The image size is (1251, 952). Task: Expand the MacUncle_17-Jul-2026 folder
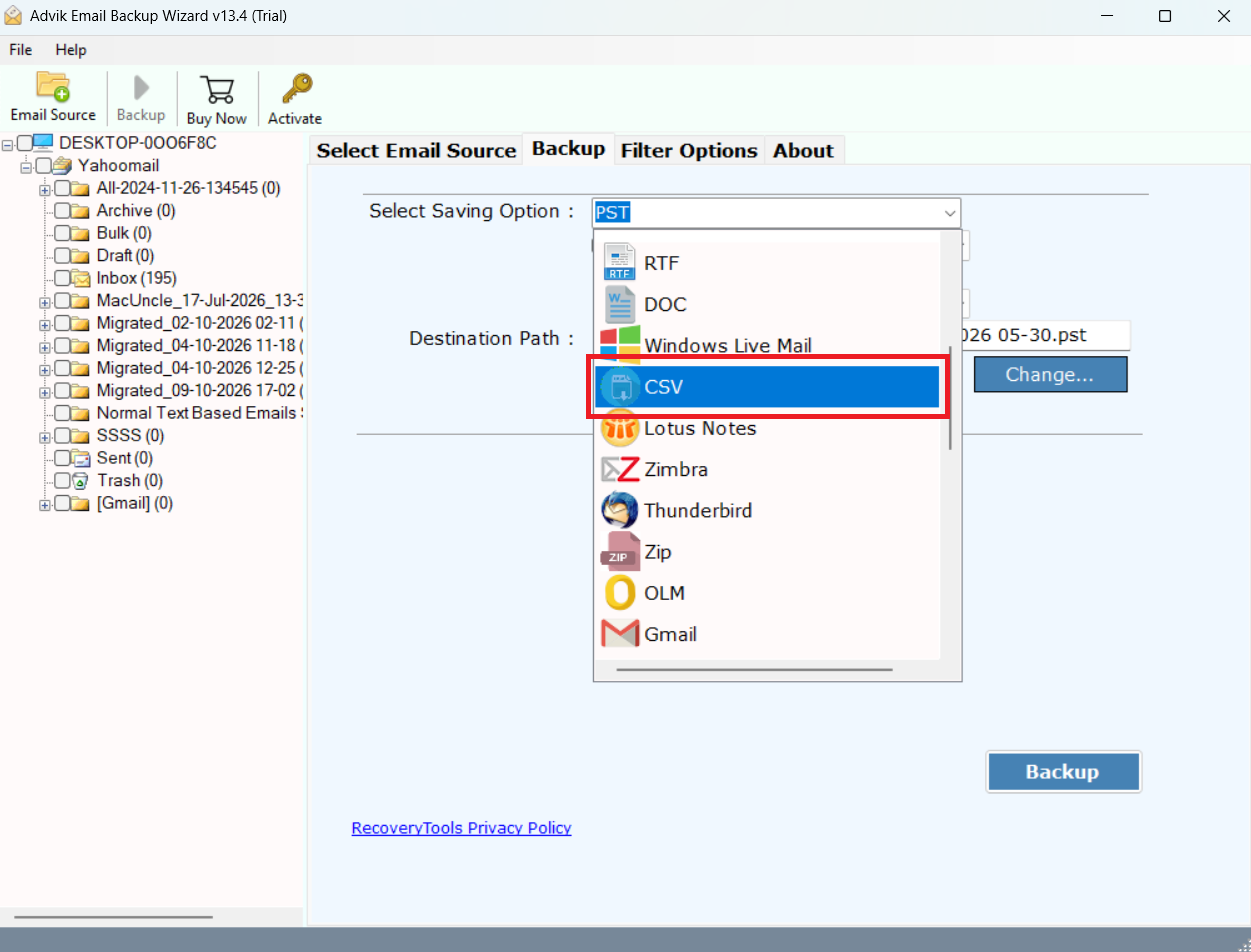click(45, 301)
